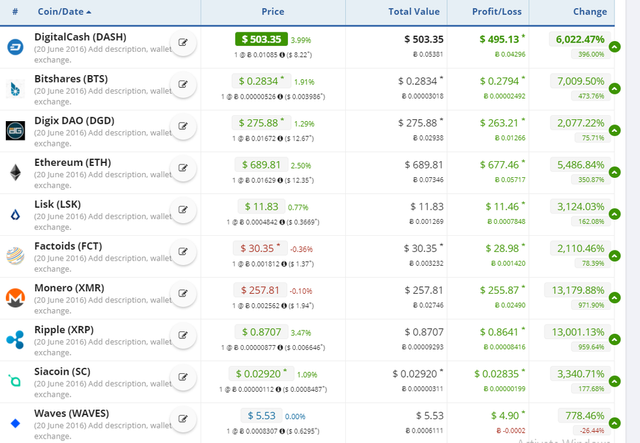Edit the Lisk (LSK) entry
This screenshot has height=443, width=640.
[183, 209]
